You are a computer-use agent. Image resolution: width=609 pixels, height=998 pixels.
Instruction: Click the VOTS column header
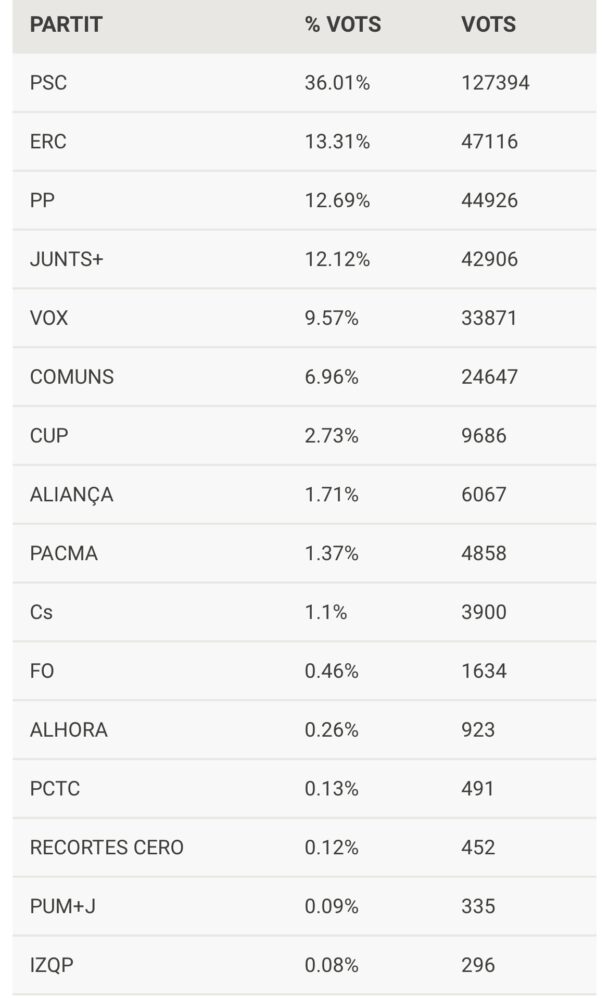[488, 25]
